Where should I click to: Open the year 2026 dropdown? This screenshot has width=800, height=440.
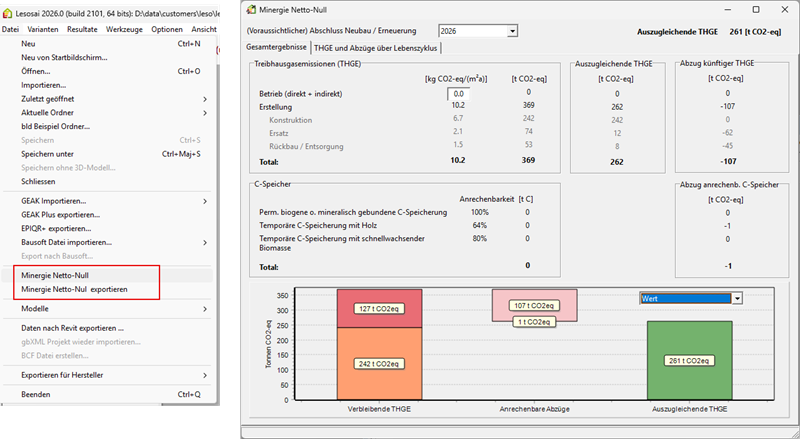512,32
